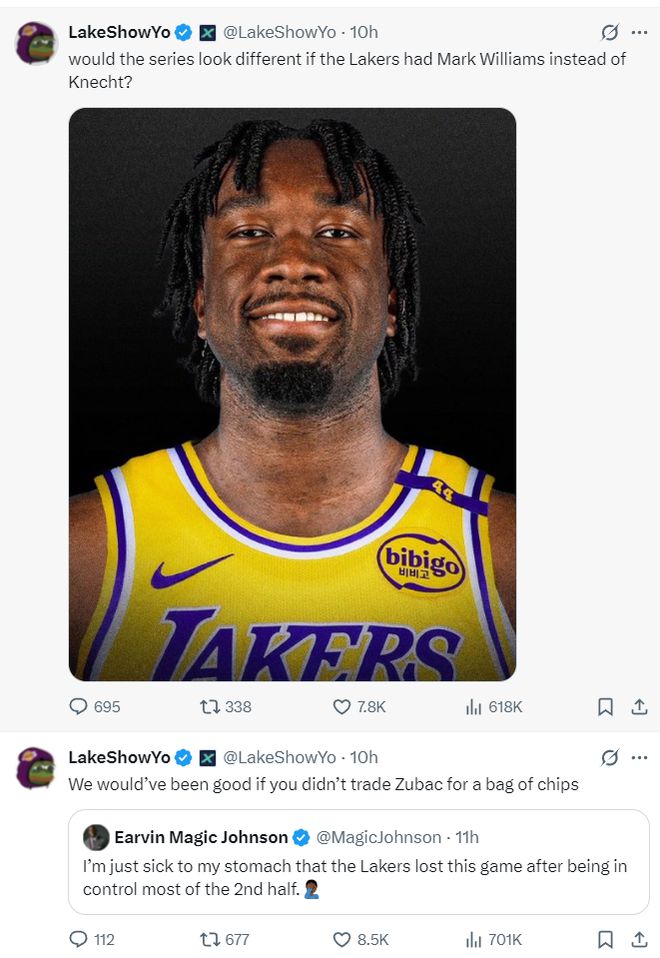
Task: Open LakeShowYo avatar on second tweet
Action: click(36, 768)
